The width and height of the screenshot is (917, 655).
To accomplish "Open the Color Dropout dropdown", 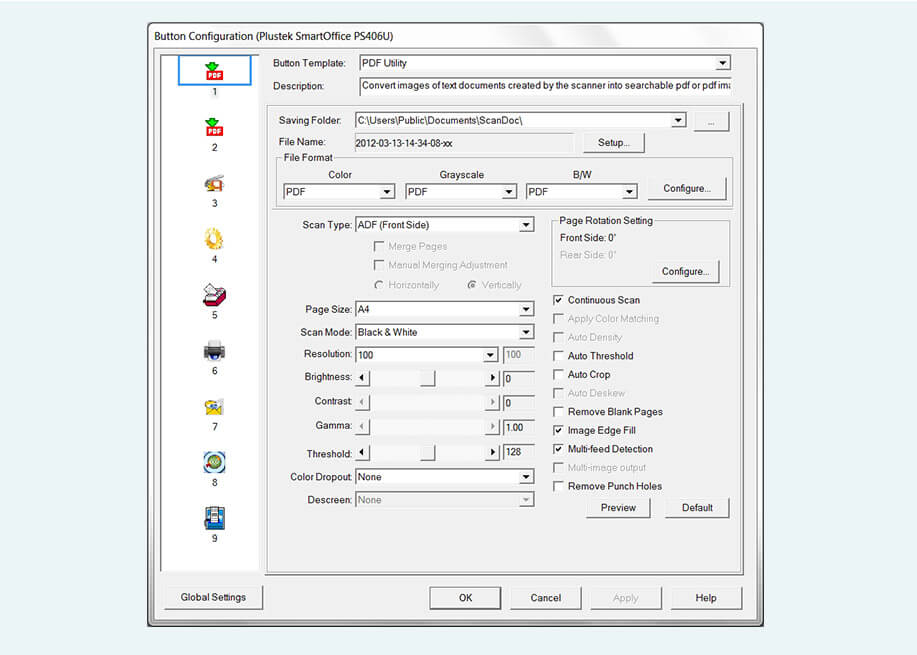I will click(x=525, y=477).
